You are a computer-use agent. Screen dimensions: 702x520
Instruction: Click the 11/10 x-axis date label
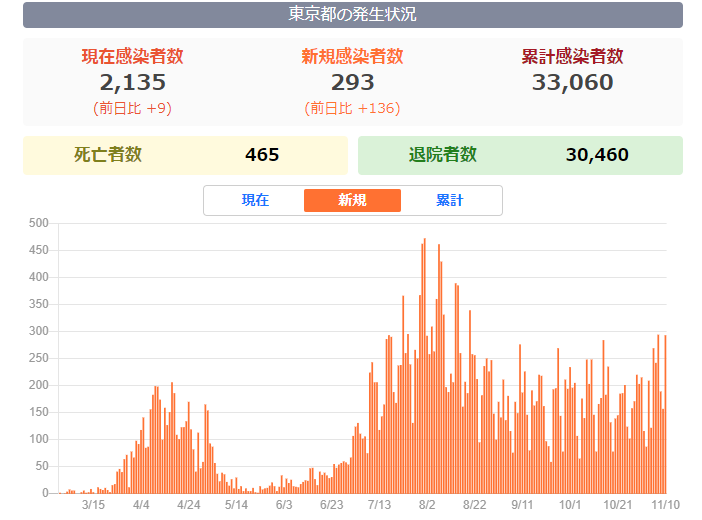click(x=665, y=505)
